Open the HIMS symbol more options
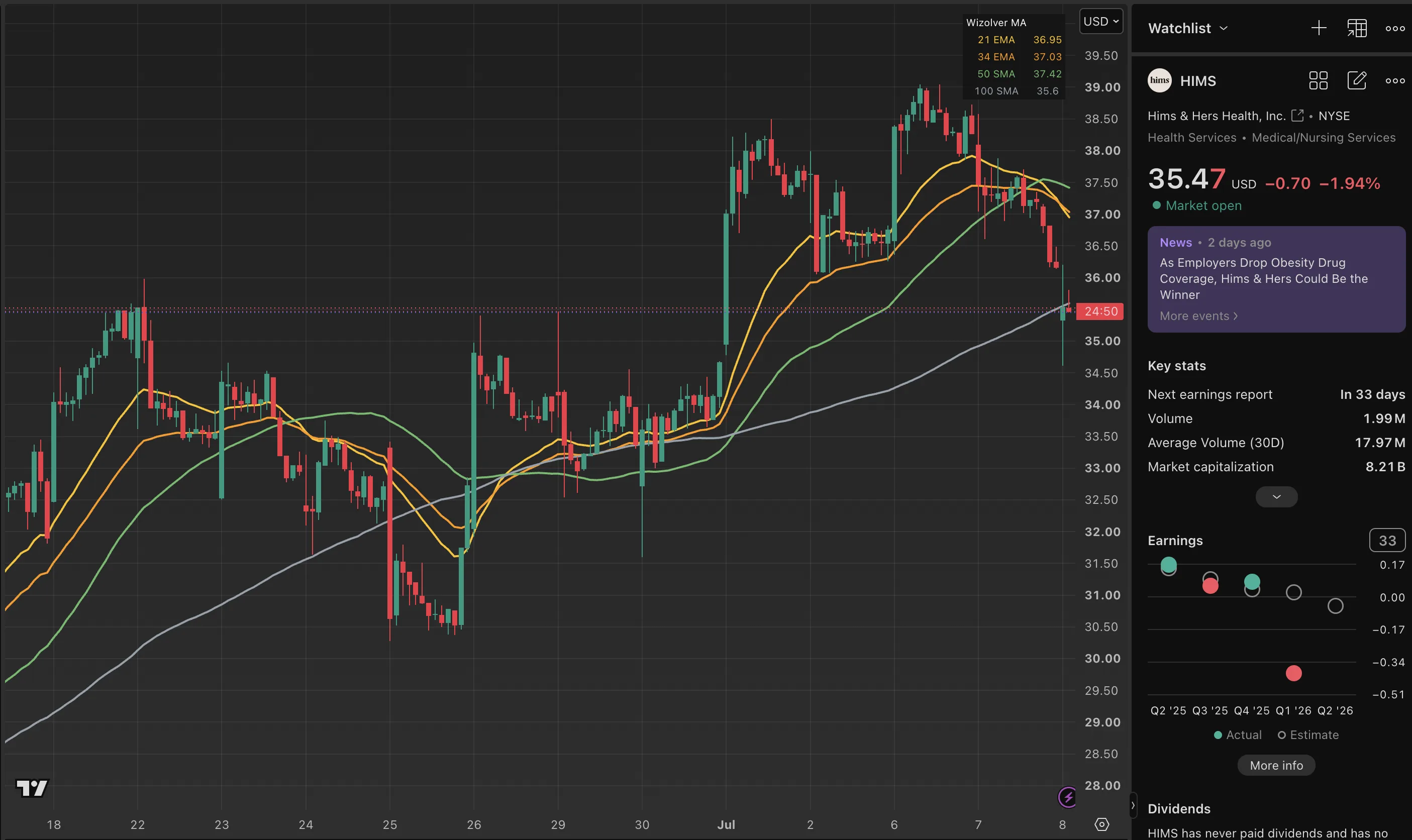This screenshot has width=1412, height=840. coord(1395,81)
